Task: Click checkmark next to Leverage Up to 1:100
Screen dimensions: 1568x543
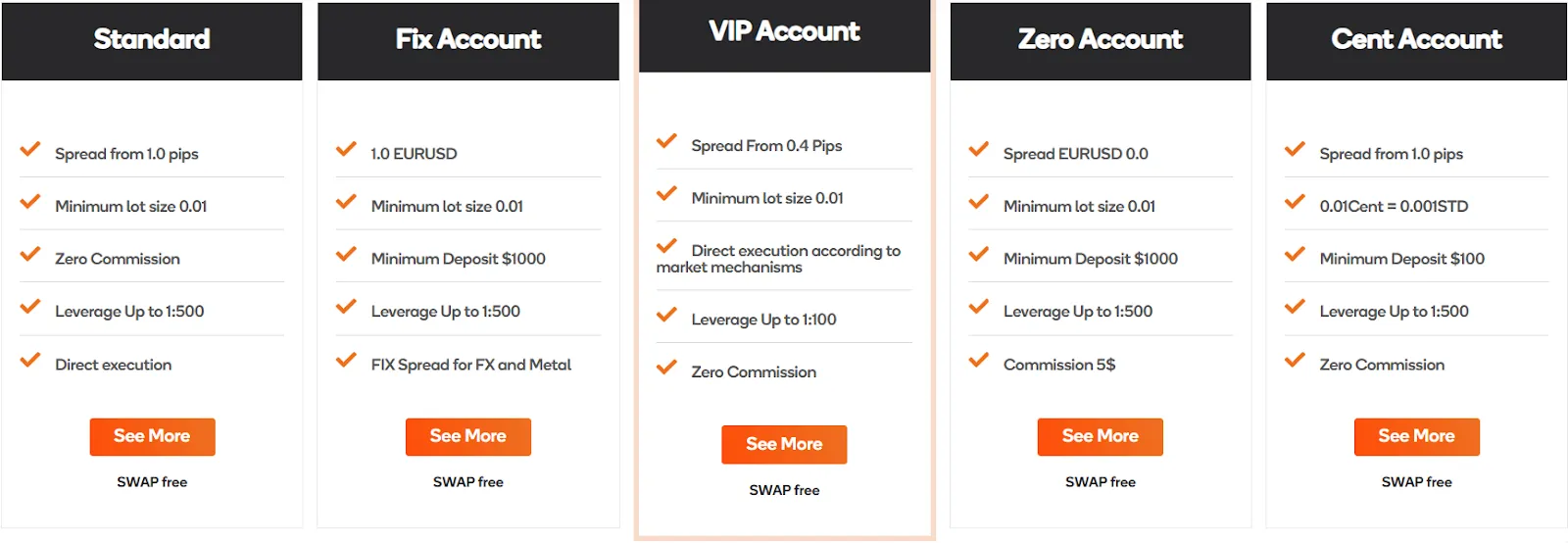Action: click(x=666, y=316)
